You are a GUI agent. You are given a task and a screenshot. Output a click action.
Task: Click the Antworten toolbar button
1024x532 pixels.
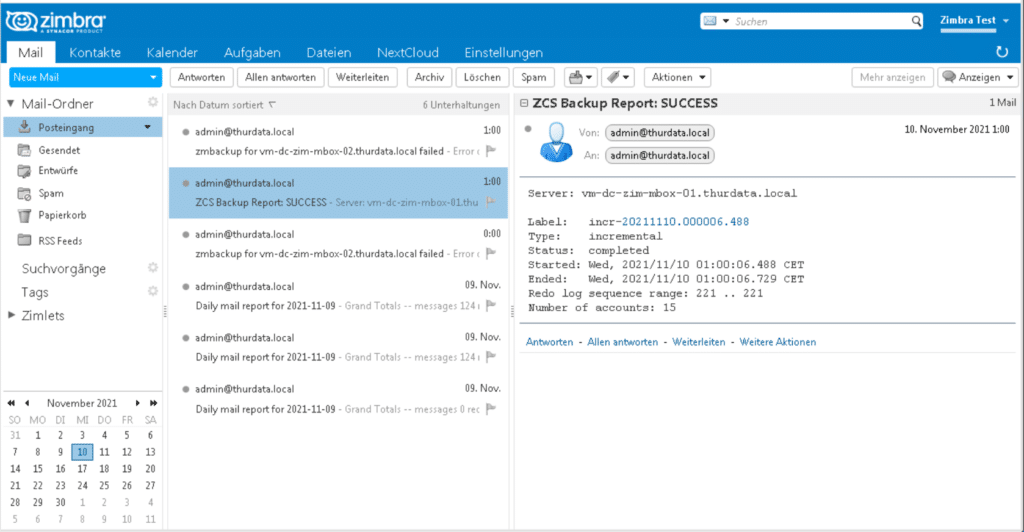click(201, 77)
